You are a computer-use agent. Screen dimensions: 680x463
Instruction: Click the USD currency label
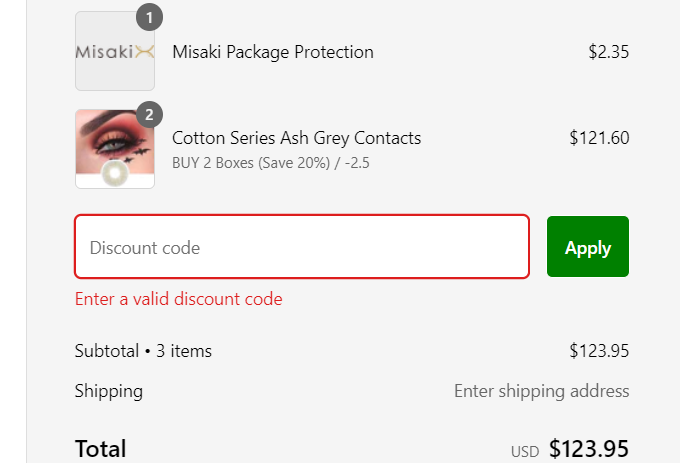(x=525, y=452)
